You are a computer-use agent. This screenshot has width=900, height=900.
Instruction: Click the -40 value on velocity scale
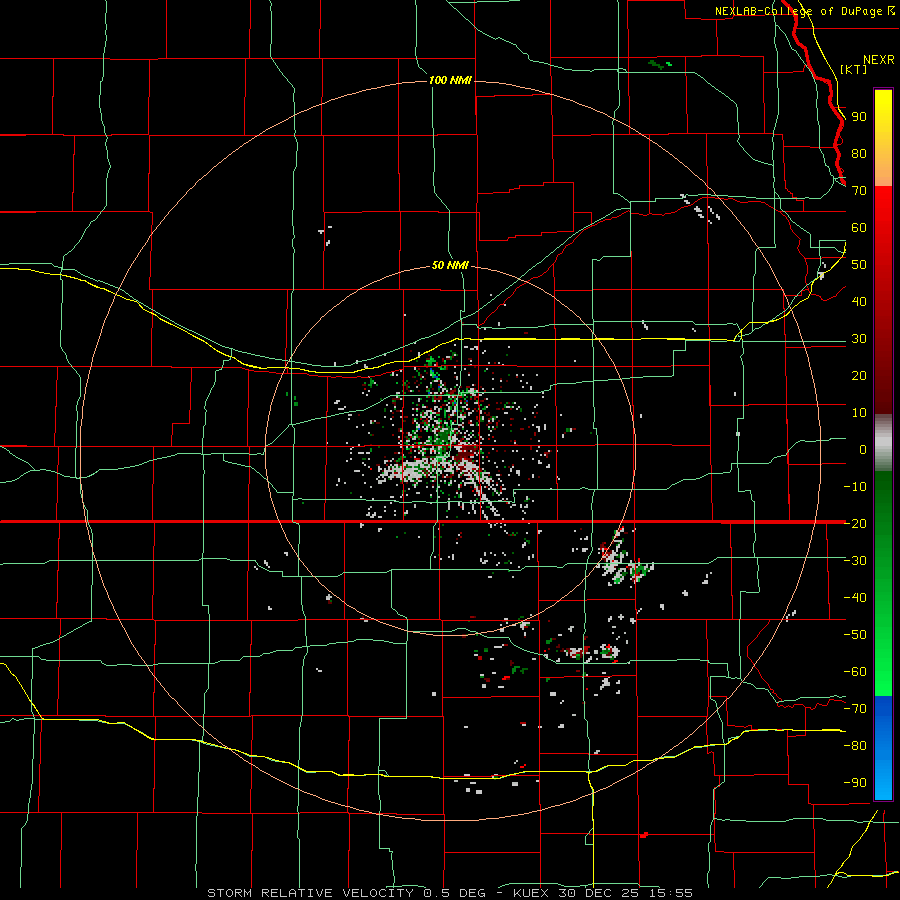855,598
